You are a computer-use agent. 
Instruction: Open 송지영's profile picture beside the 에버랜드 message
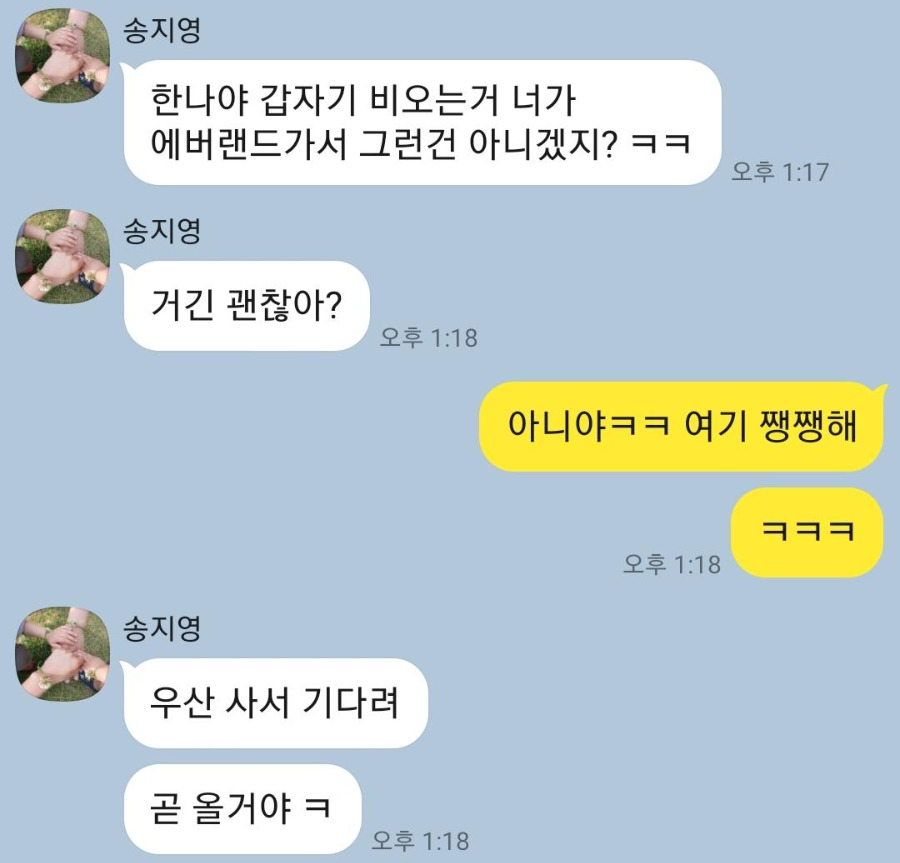tap(62, 56)
